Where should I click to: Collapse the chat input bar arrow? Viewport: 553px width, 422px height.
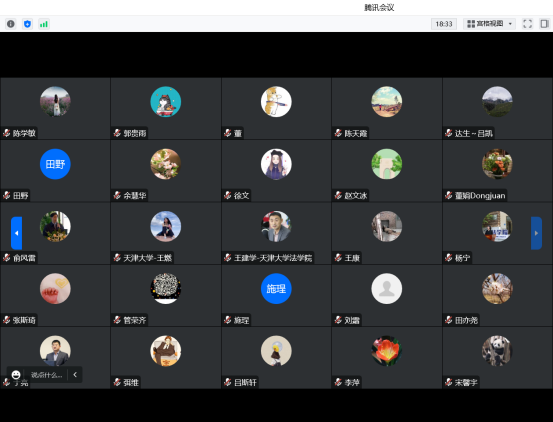point(75,375)
